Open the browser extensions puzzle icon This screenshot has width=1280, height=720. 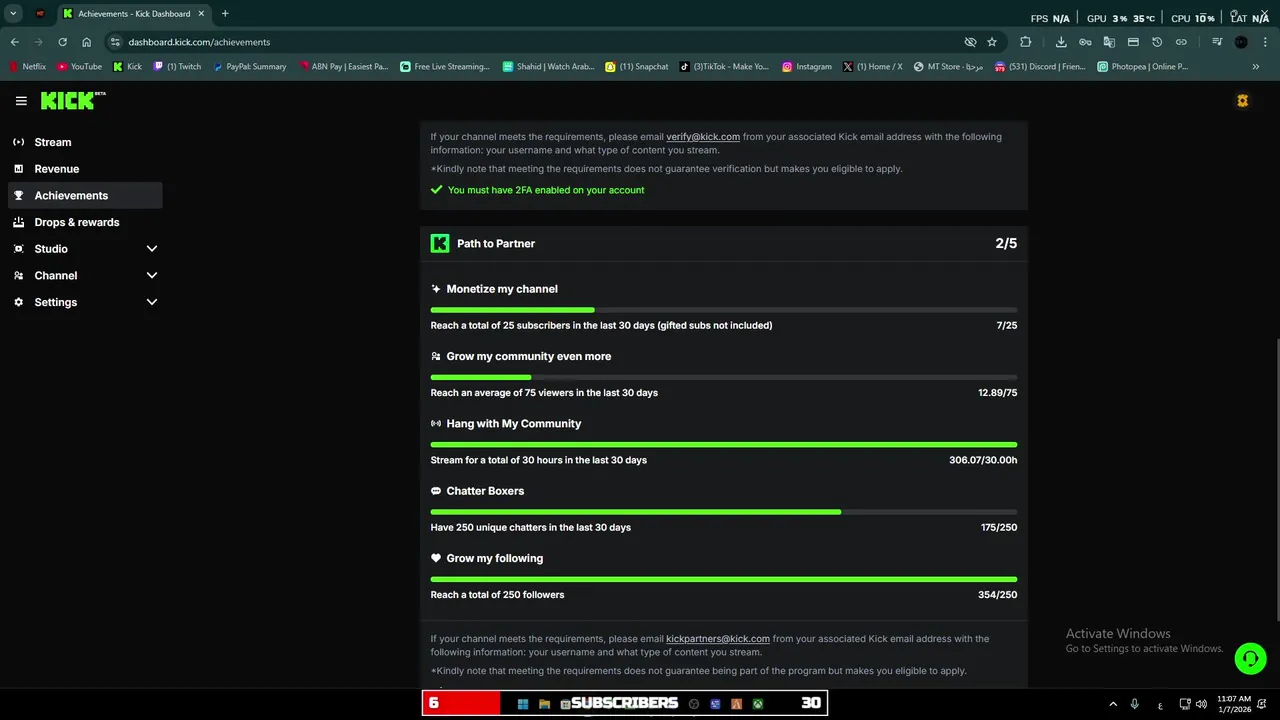coord(1026,42)
